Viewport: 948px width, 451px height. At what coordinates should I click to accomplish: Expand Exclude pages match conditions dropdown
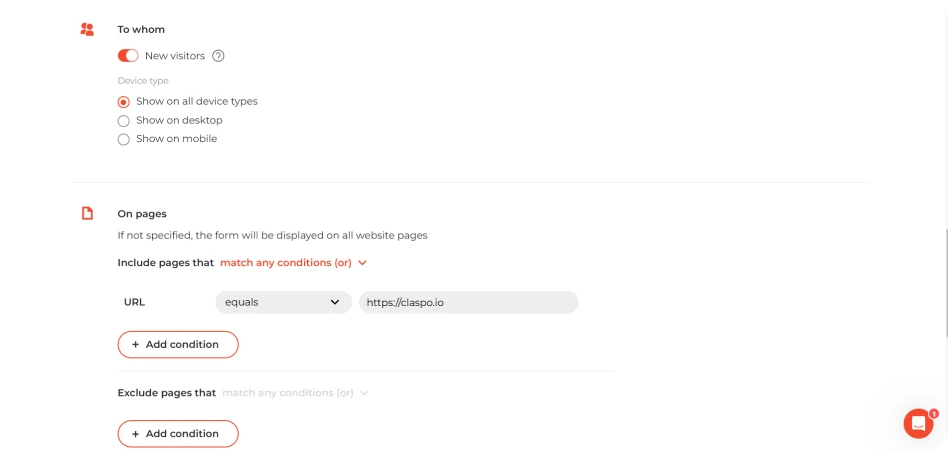coord(296,393)
